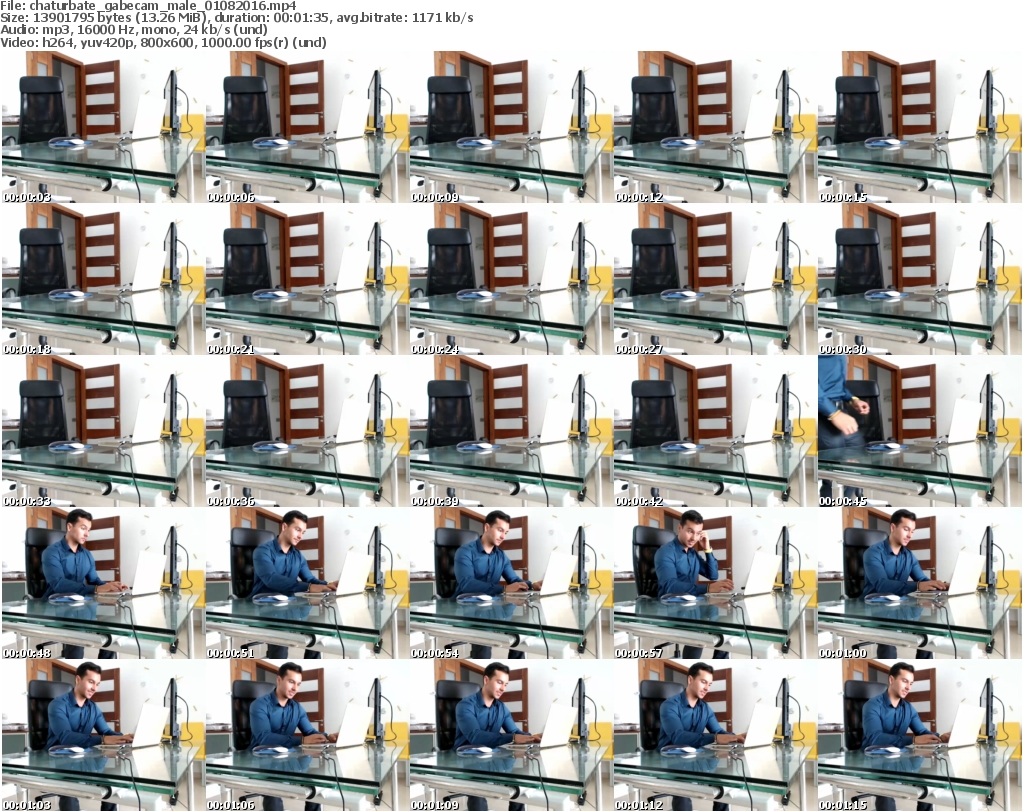Select the 00:00:57 frame with phone call
1024x811 pixels.
tap(715, 585)
